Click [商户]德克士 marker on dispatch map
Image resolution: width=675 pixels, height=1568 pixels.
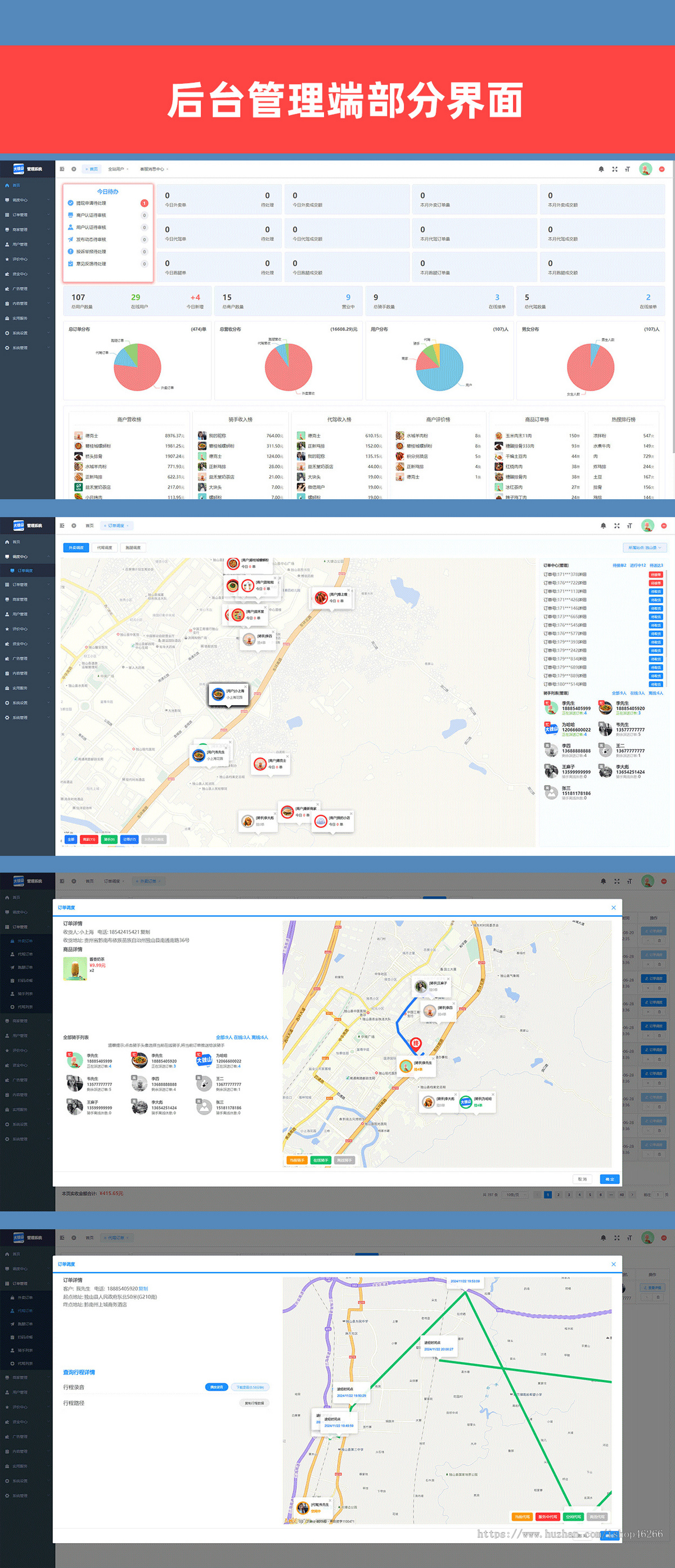[x=271, y=763]
